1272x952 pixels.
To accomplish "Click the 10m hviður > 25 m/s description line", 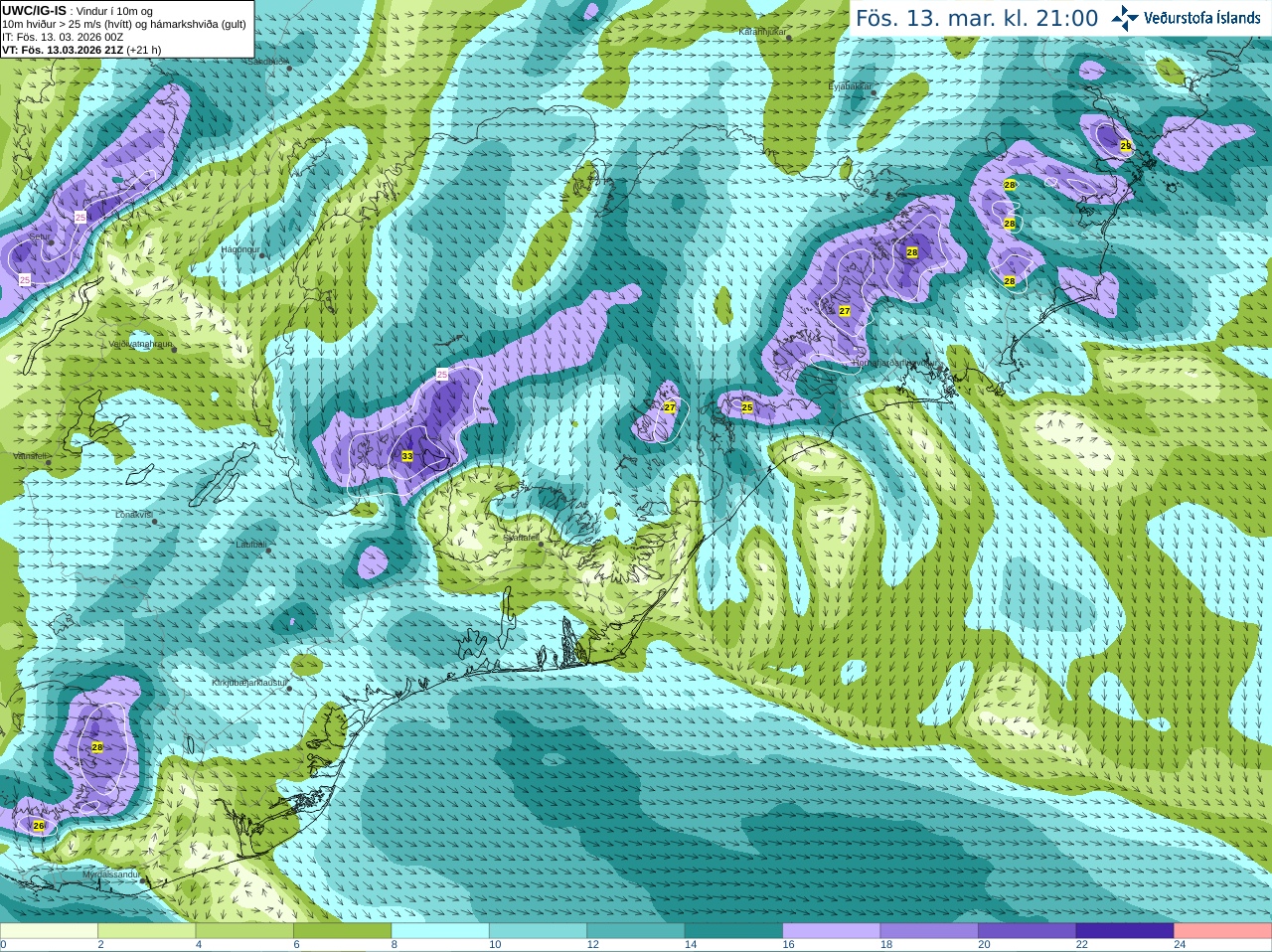I will 124,24.
